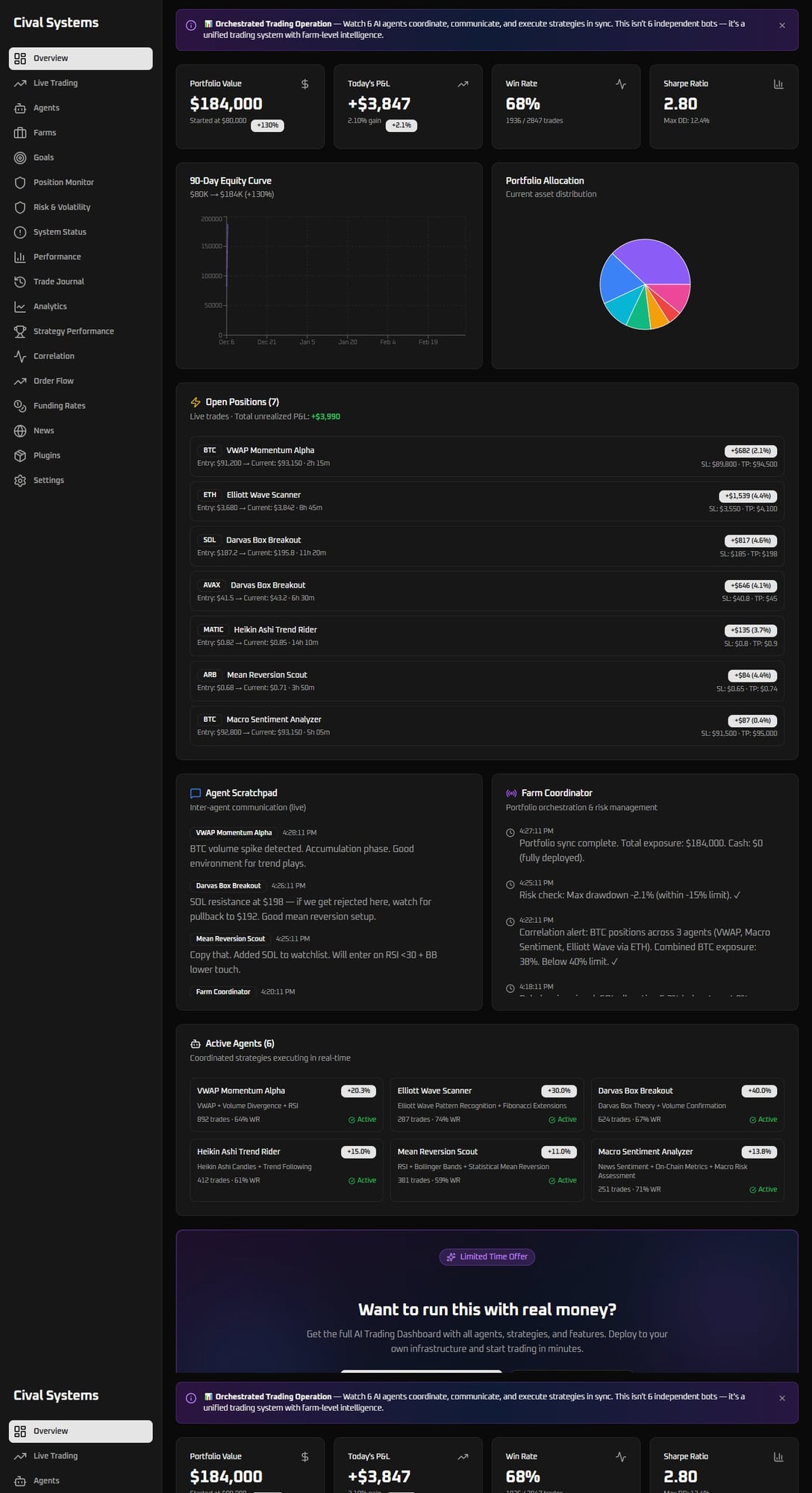Open the ETH Elliott Wave Scanner position

point(487,501)
